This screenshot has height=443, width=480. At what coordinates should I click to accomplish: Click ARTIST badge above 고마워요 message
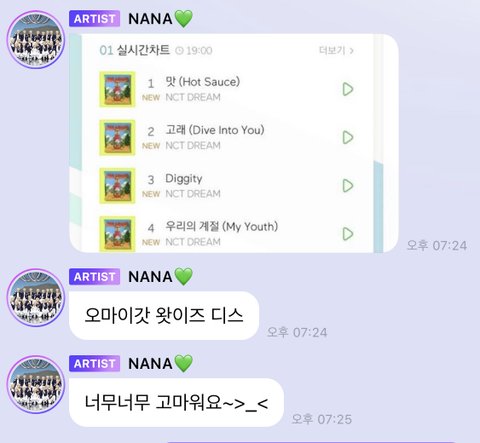click(x=94, y=363)
